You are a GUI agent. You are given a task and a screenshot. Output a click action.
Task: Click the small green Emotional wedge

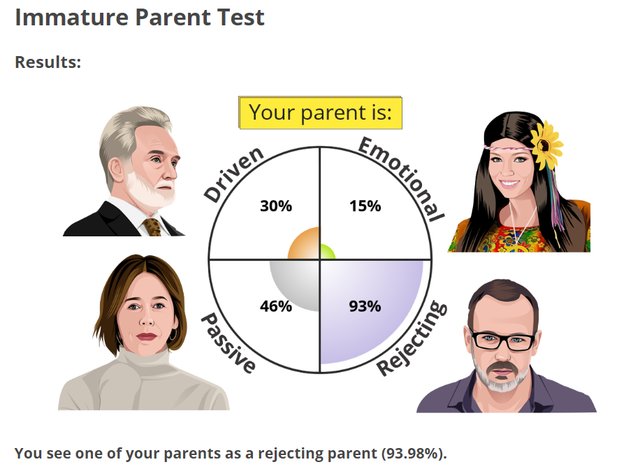[x=326, y=253]
